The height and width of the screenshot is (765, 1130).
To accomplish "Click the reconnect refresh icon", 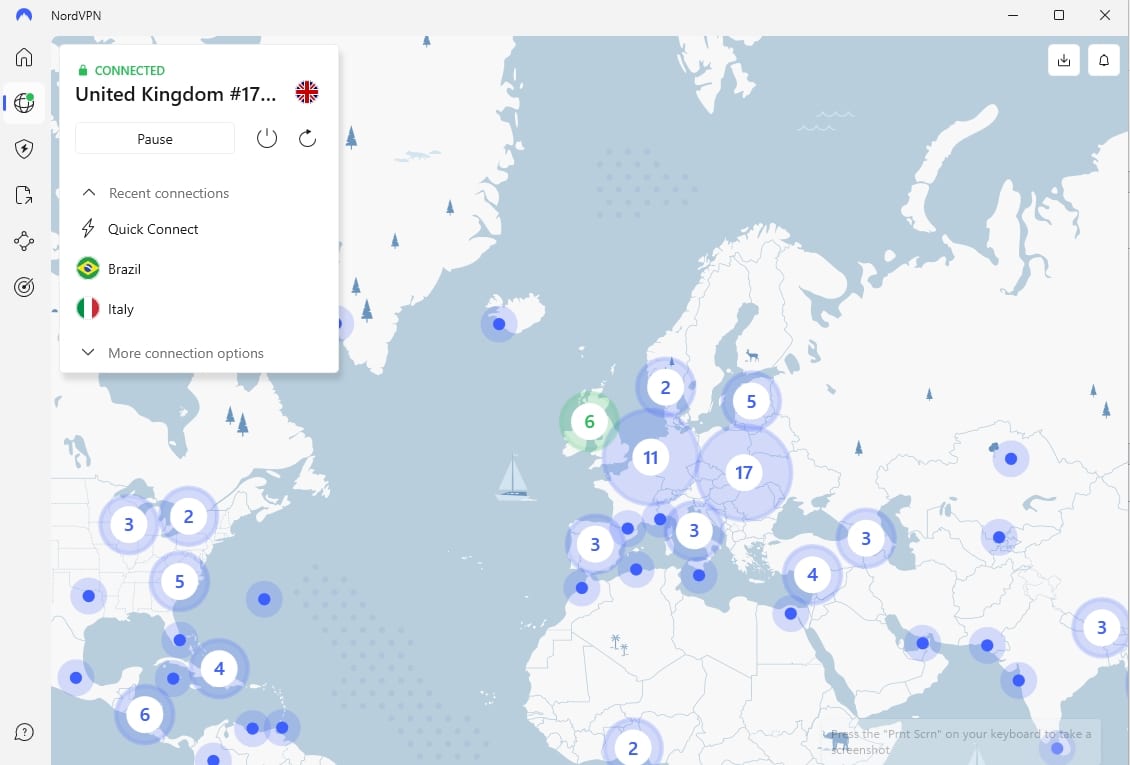I will 308,138.
